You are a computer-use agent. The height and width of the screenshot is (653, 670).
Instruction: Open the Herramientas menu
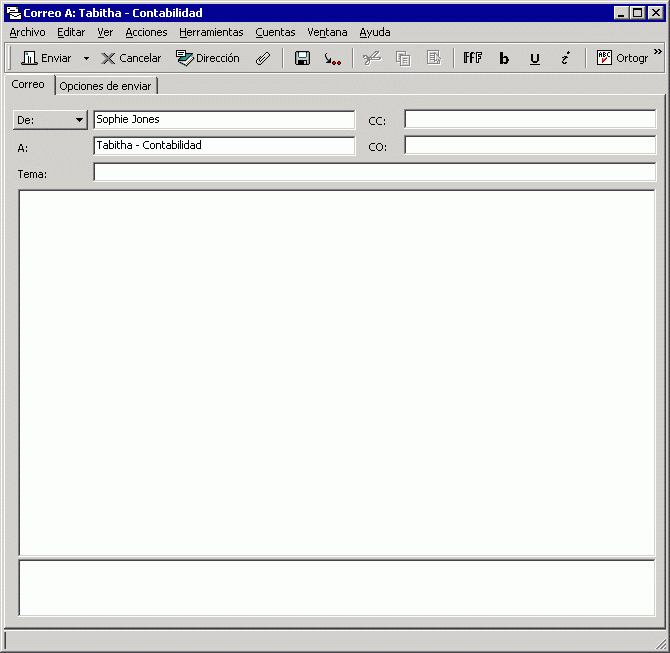coord(211,32)
